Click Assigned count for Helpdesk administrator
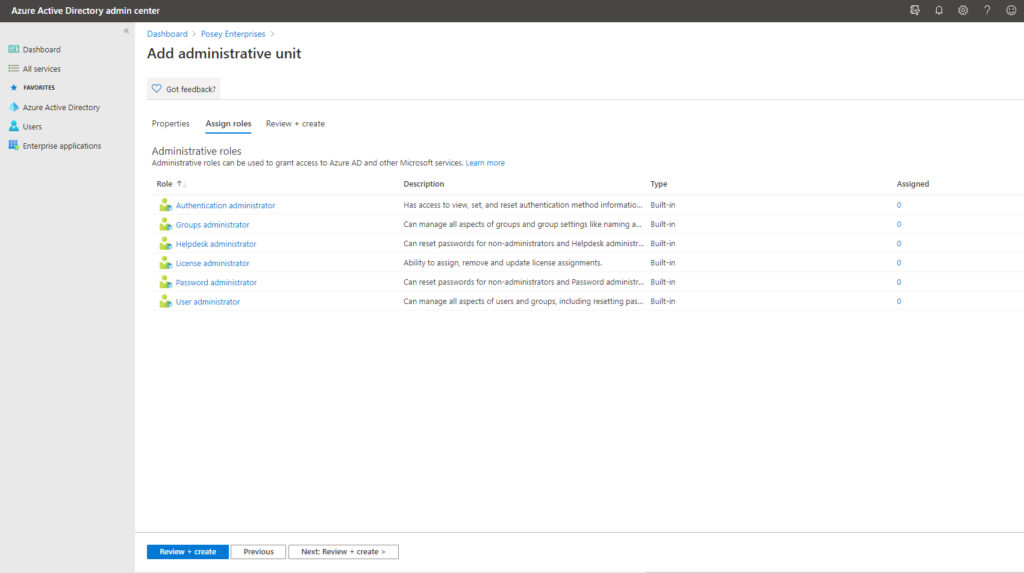The image size is (1024, 573). 899,244
